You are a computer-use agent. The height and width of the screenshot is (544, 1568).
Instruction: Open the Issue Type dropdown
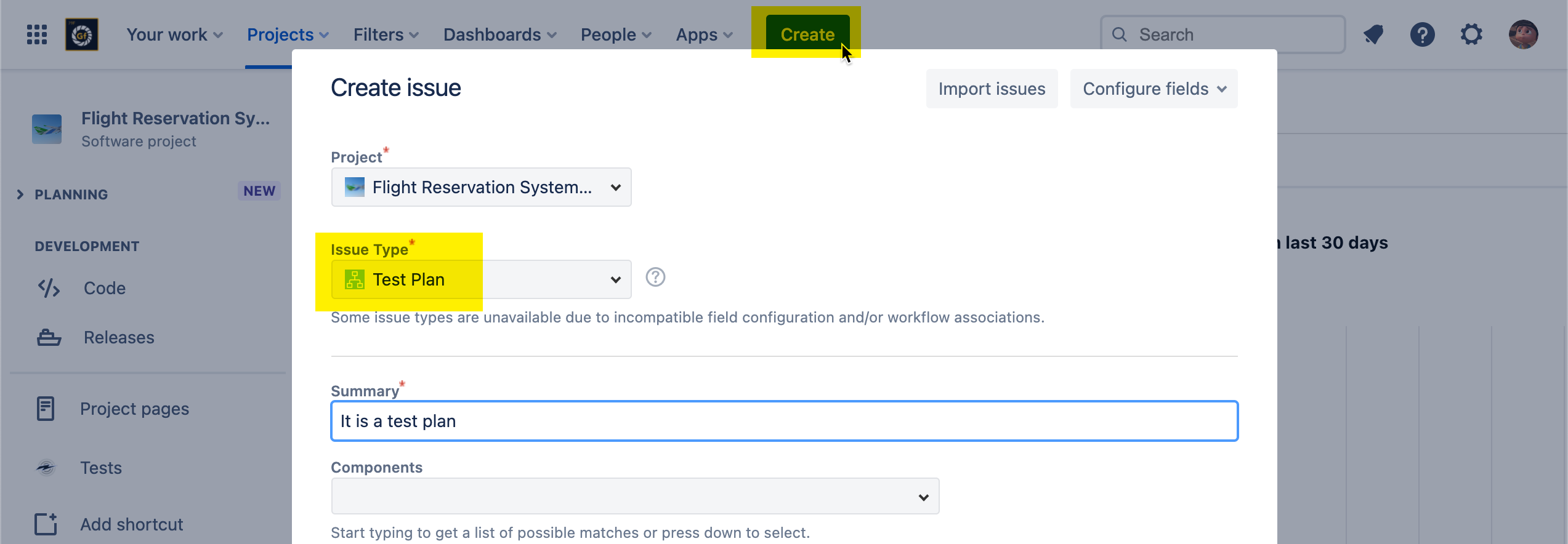(x=481, y=279)
